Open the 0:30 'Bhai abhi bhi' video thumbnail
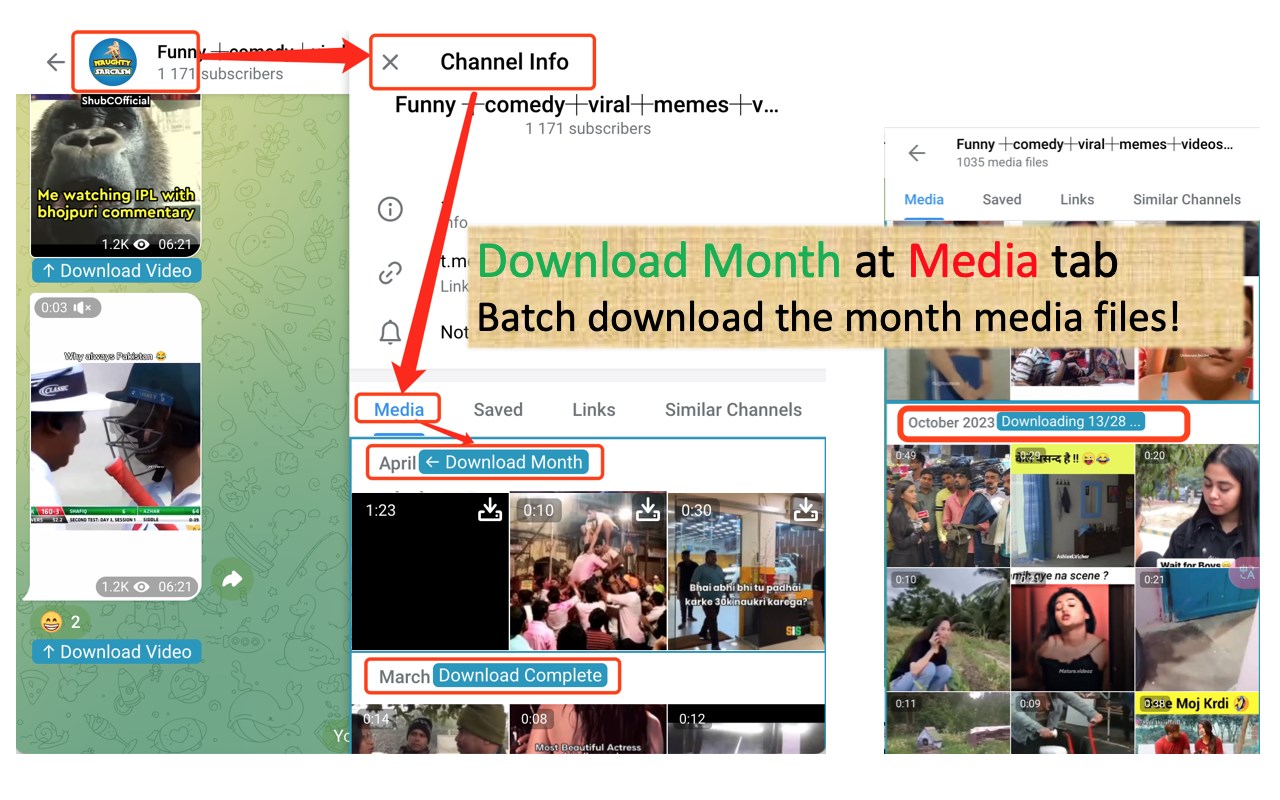The width and height of the screenshot is (1280, 800). (x=746, y=571)
